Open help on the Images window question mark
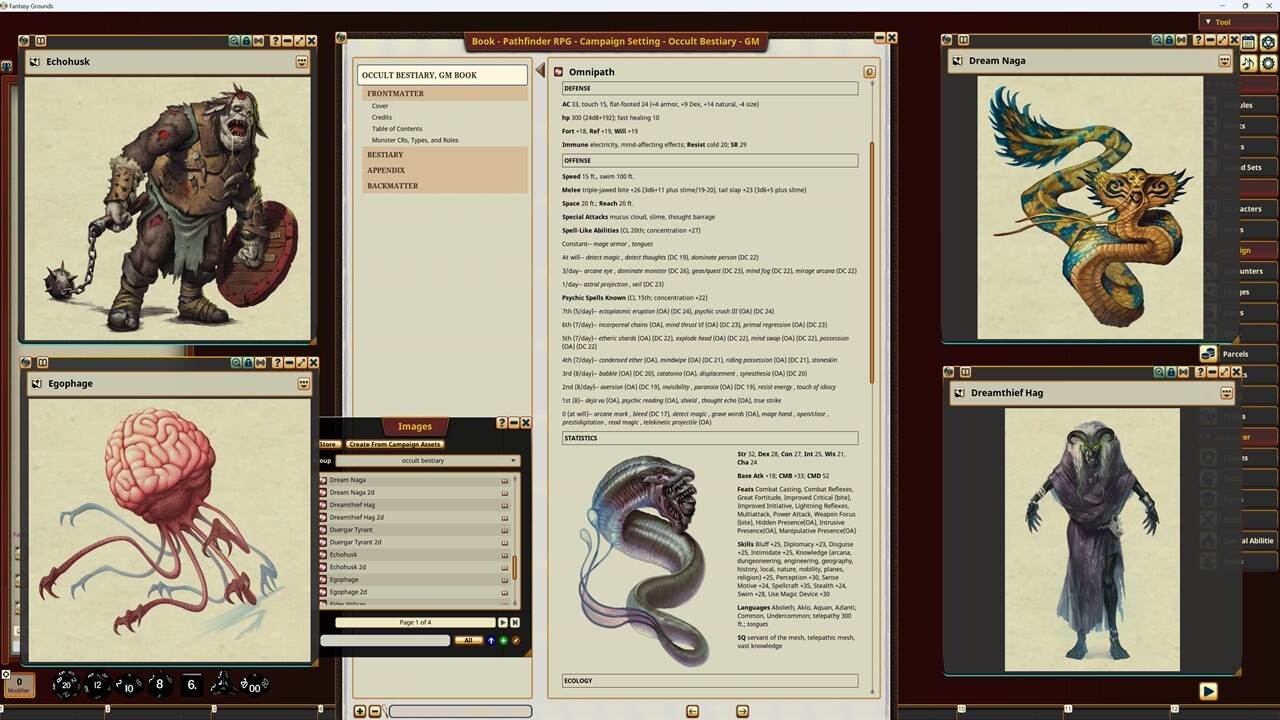This screenshot has height=720, width=1280. [x=501, y=423]
